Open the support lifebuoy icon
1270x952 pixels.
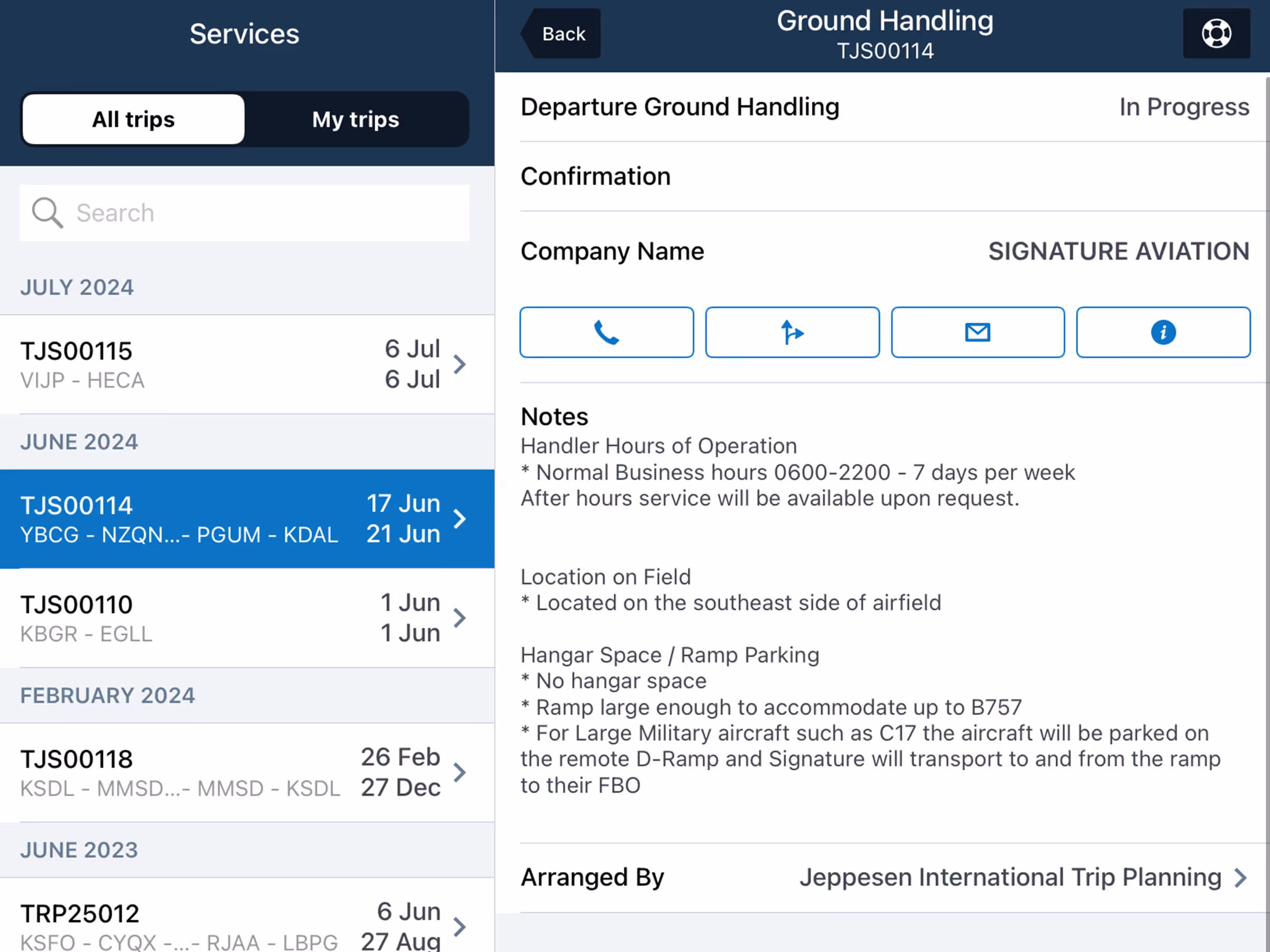coord(1216,33)
